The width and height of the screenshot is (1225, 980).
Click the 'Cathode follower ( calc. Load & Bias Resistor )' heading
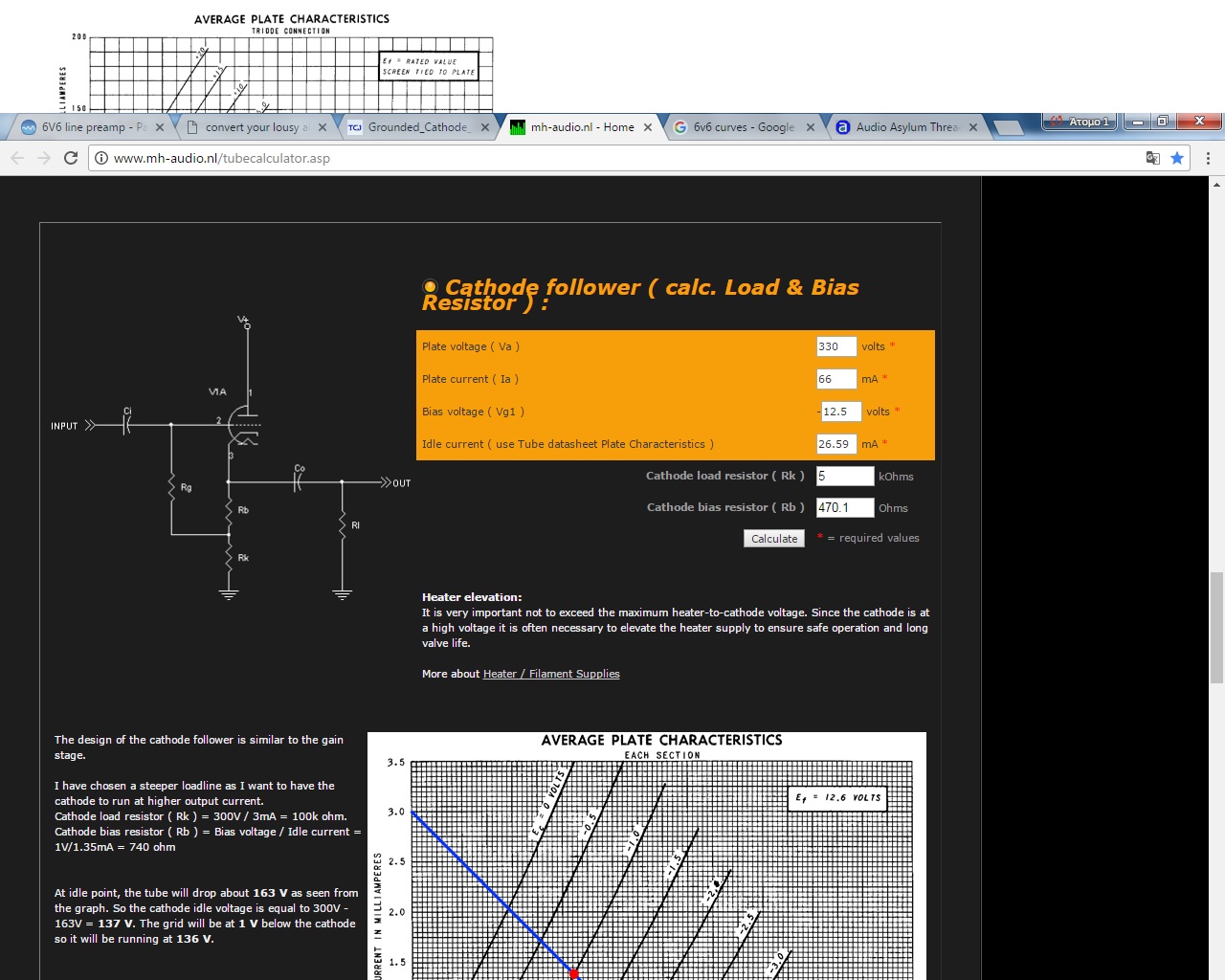tap(640, 295)
